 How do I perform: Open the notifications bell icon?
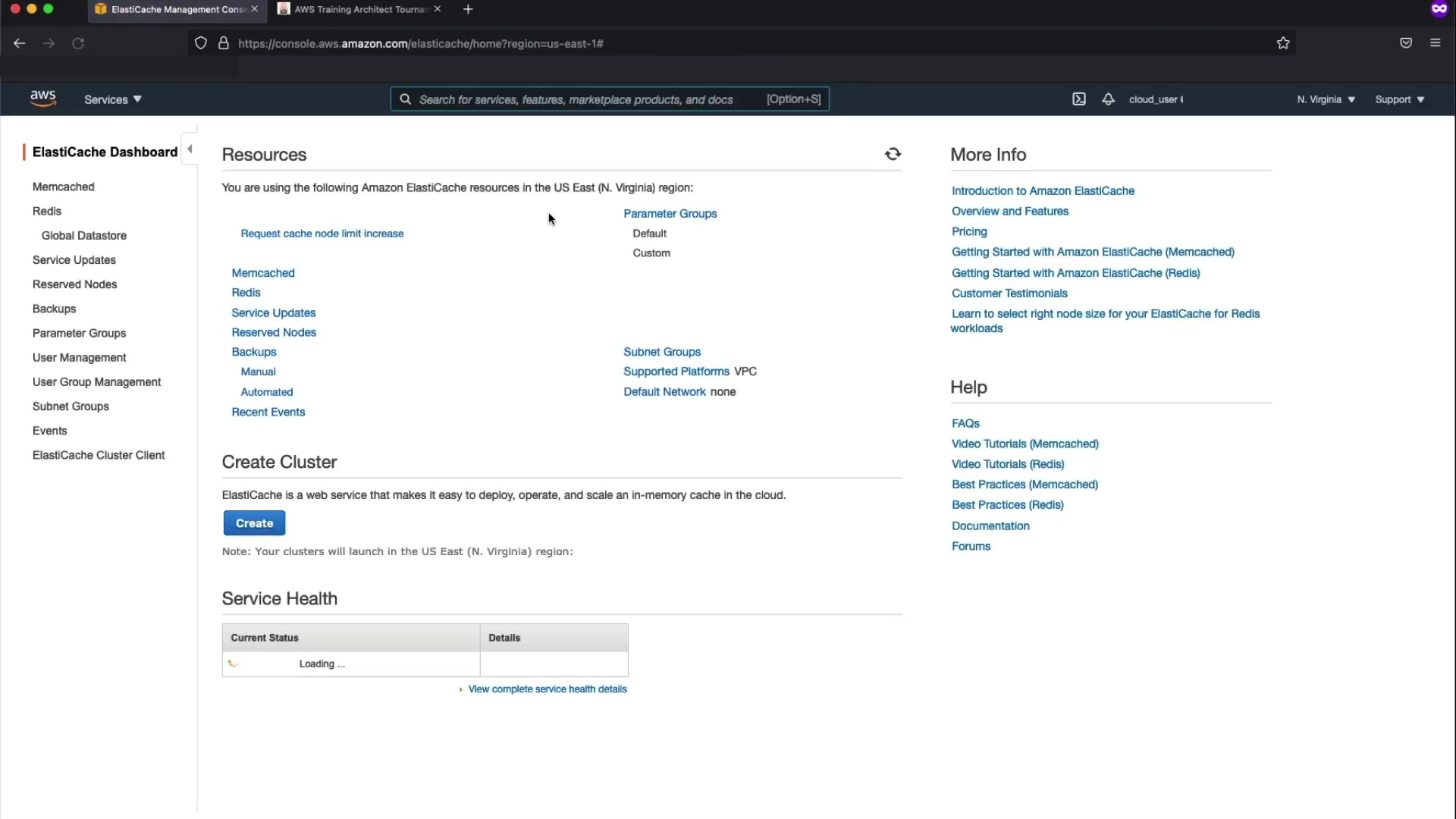[x=1108, y=99]
